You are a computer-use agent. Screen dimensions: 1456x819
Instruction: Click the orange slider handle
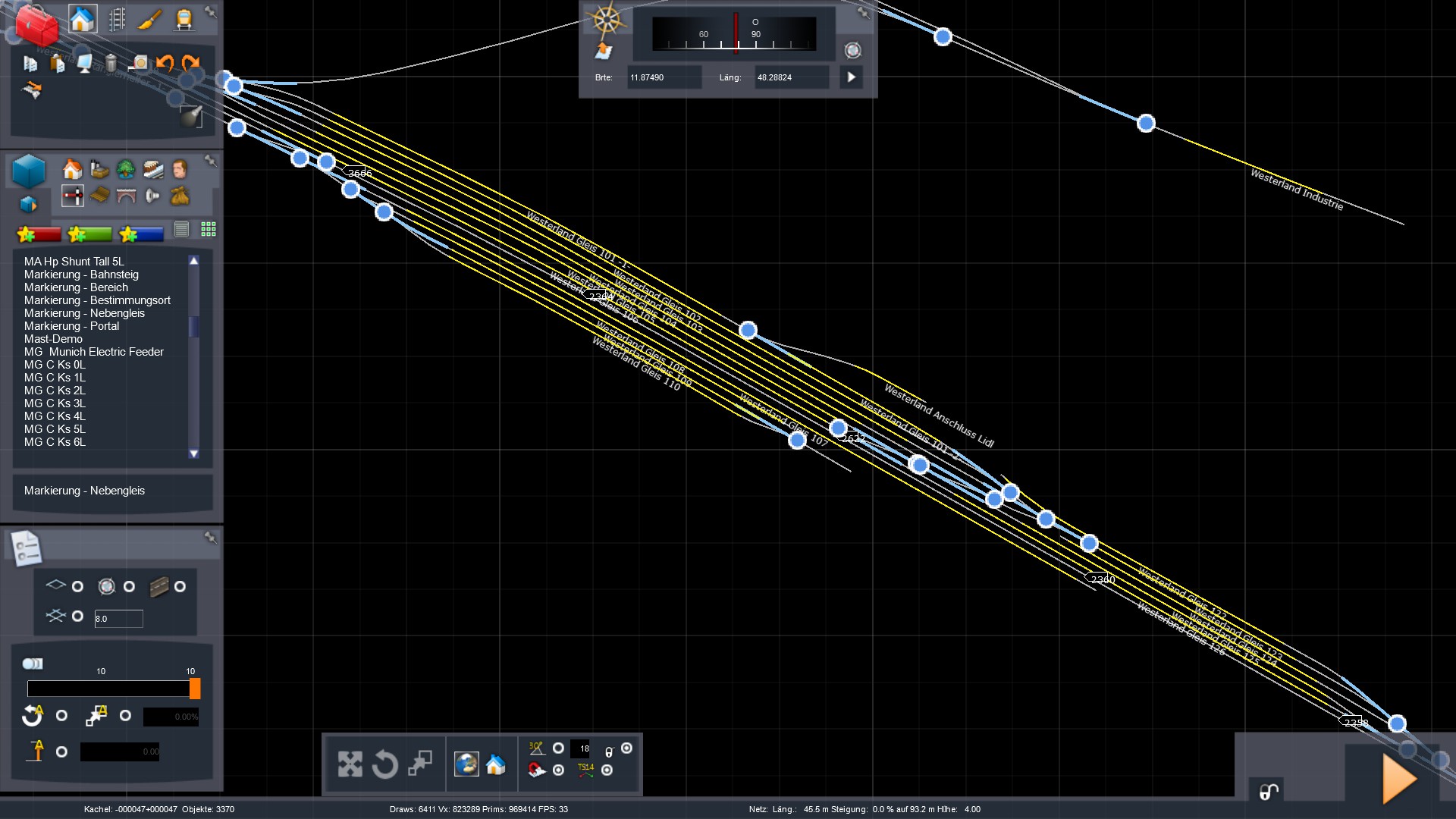pos(195,689)
